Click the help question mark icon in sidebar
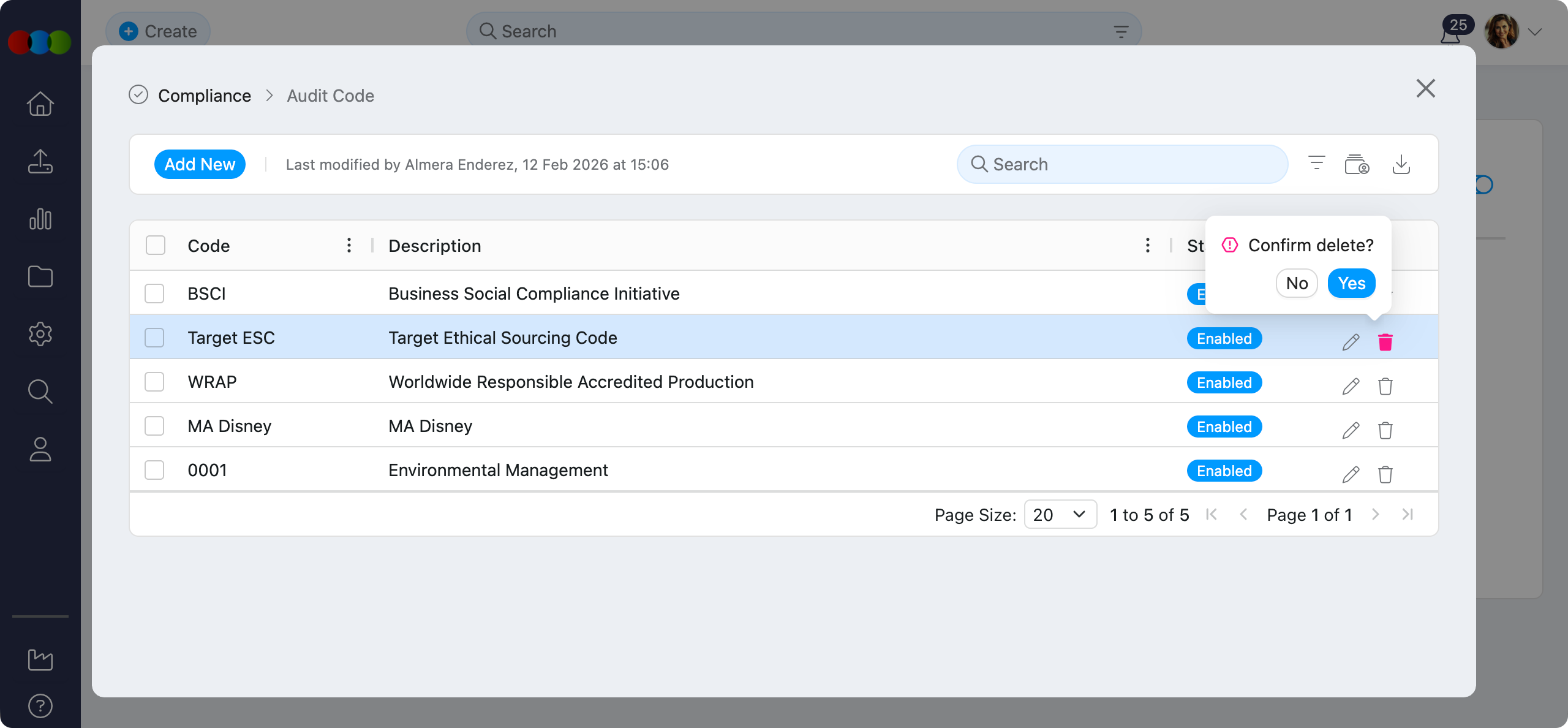This screenshot has height=728, width=1568. pyautogui.click(x=40, y=705)
